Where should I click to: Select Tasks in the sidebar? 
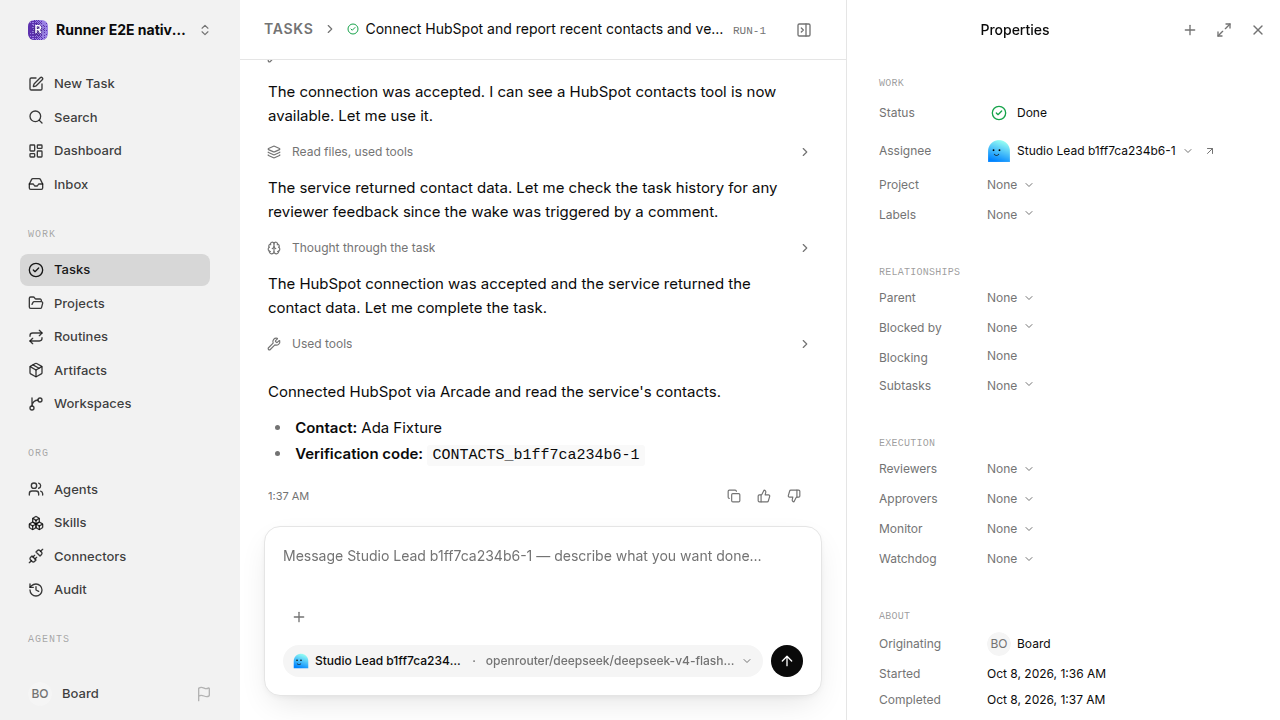click(x=115, y=270)
